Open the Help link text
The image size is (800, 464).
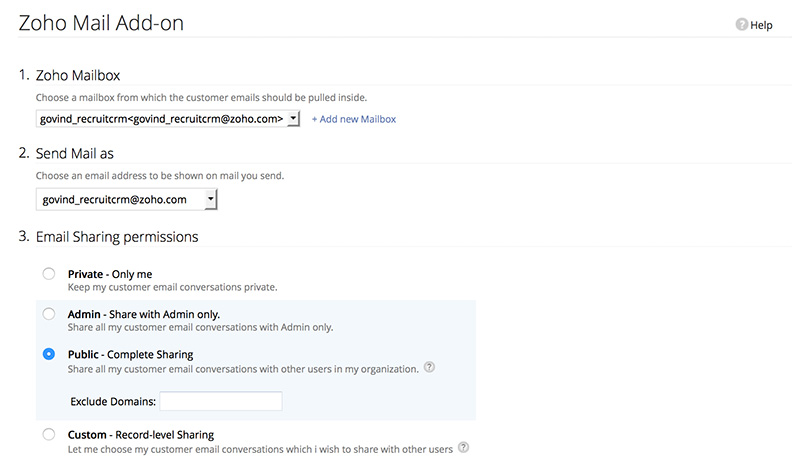(x=761, y=25)
